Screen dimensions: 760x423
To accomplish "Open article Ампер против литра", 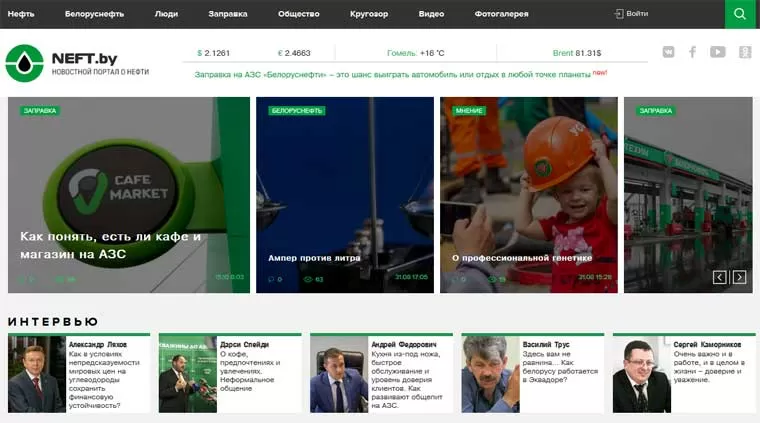I will coord(314,258).
